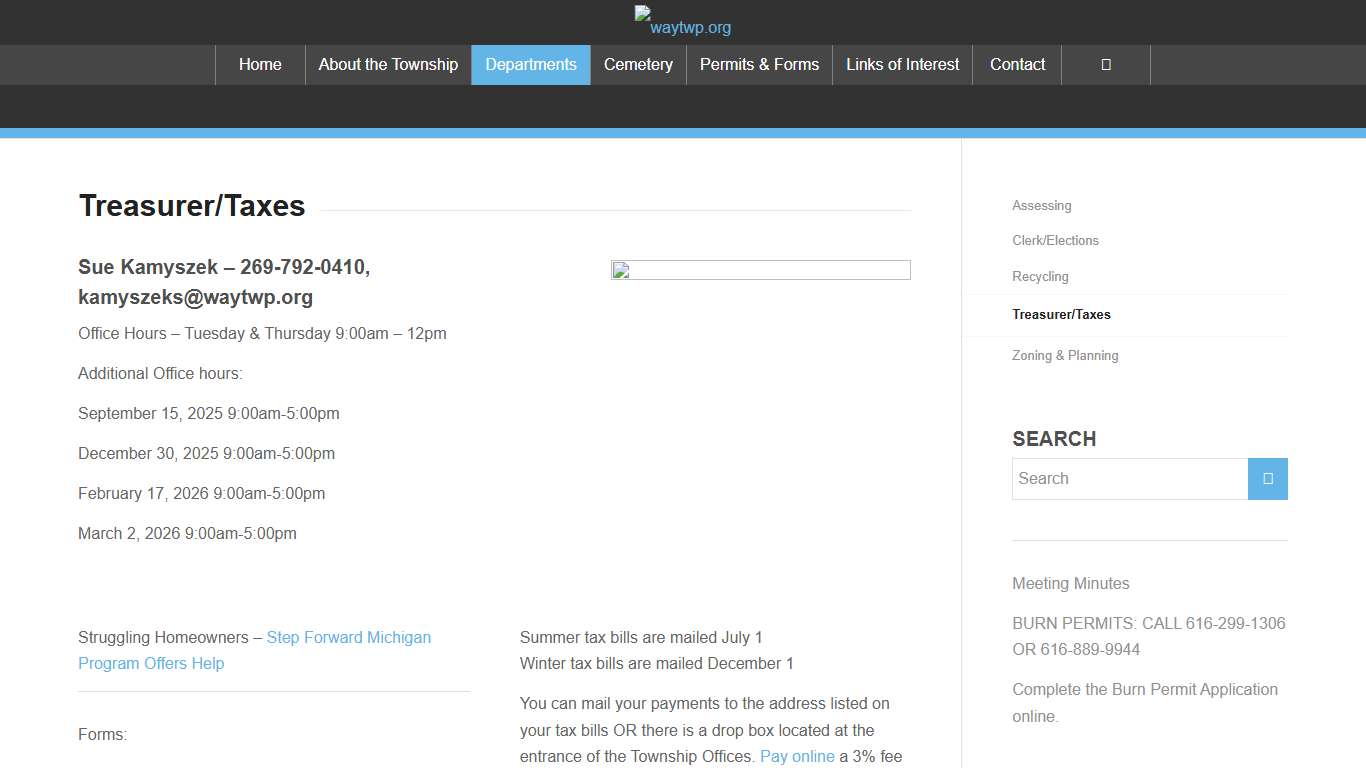
Task: Open Step Forward Michigan program link
Action: [348, 638]
